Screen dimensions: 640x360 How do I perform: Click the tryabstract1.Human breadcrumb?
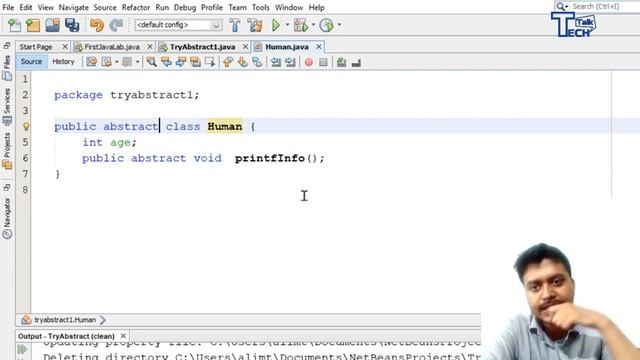click(65, 320)
